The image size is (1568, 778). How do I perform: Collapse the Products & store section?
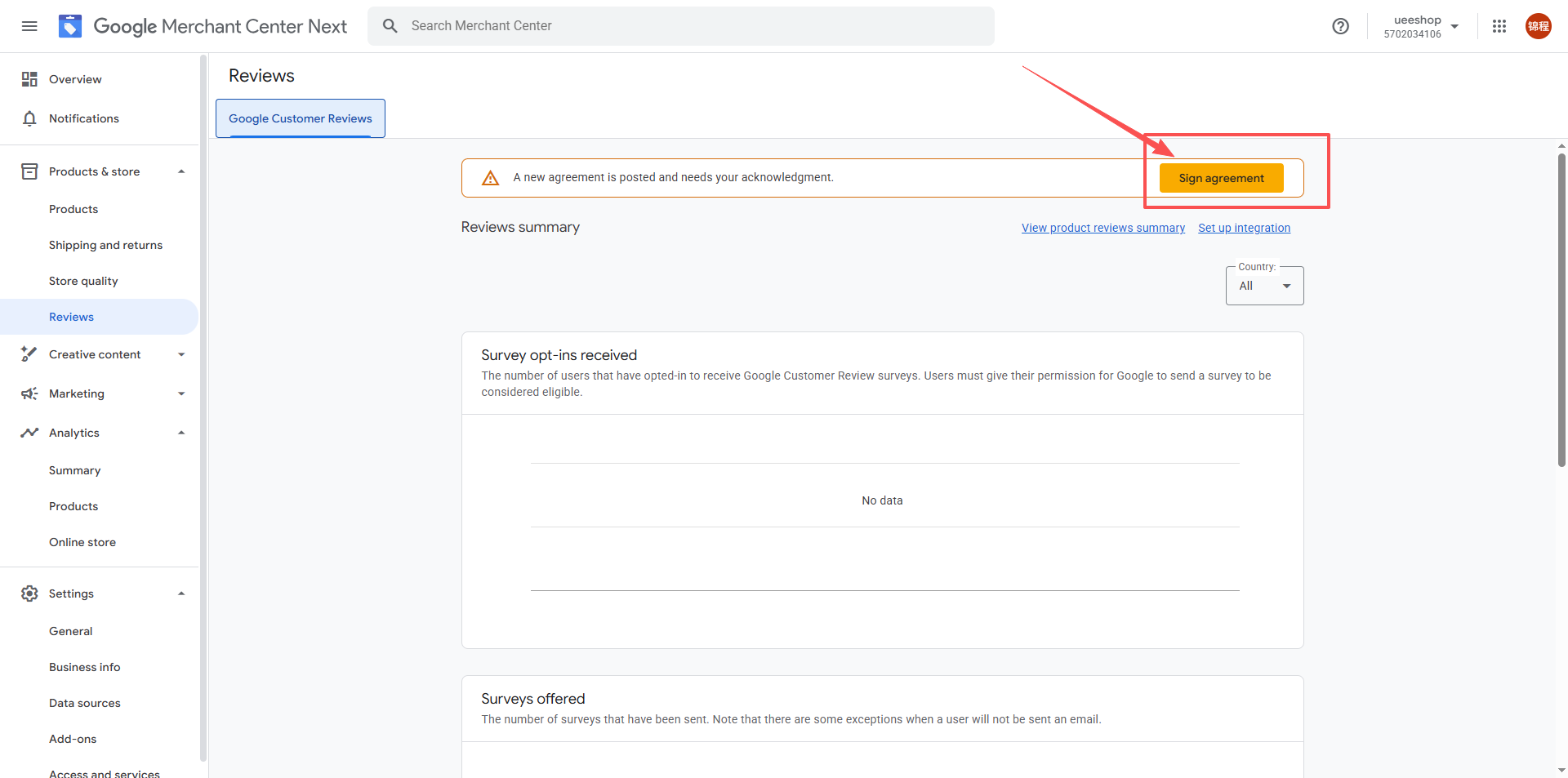click(181, 171)
